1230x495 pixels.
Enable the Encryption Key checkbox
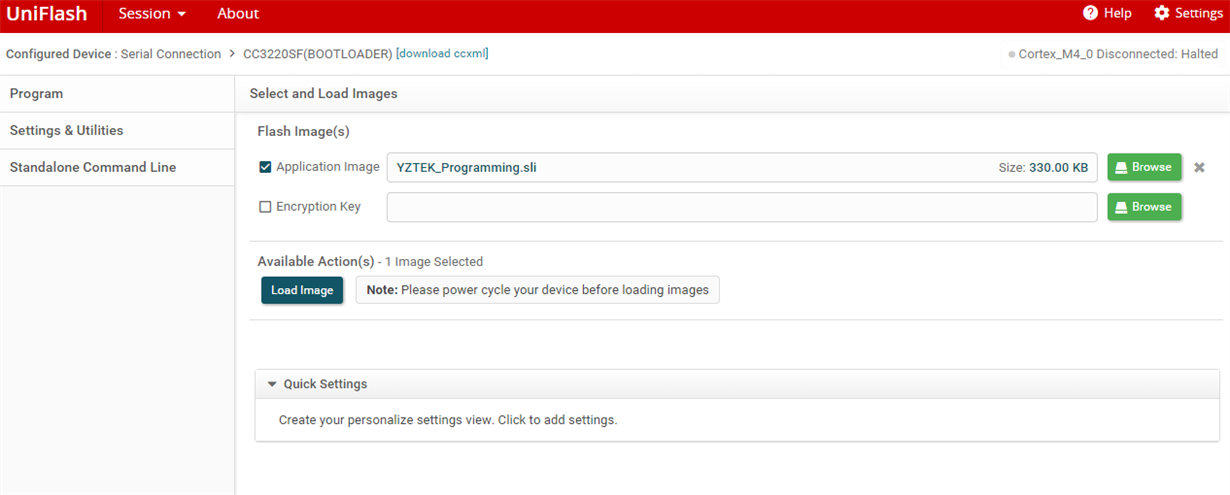tap(265, 207)
